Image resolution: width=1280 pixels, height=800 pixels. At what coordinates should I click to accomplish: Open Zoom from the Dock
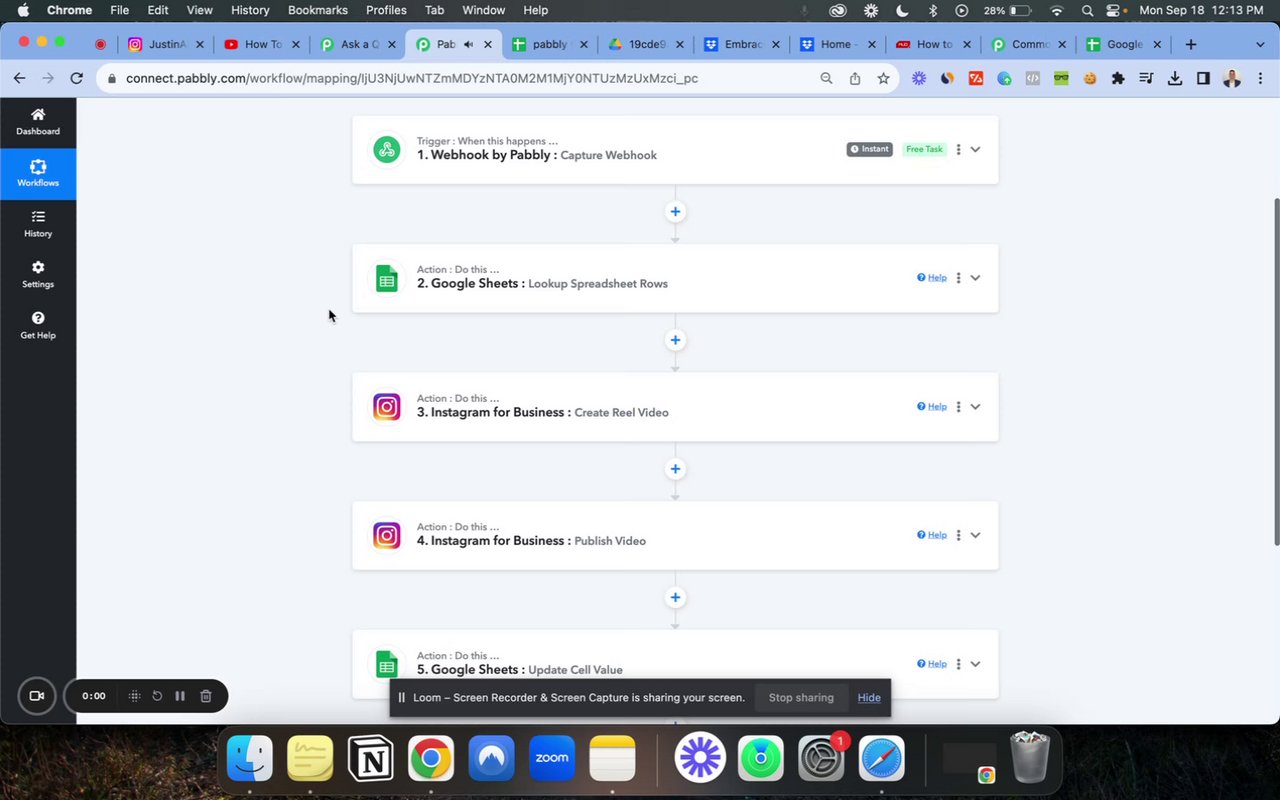pos(551,760)
